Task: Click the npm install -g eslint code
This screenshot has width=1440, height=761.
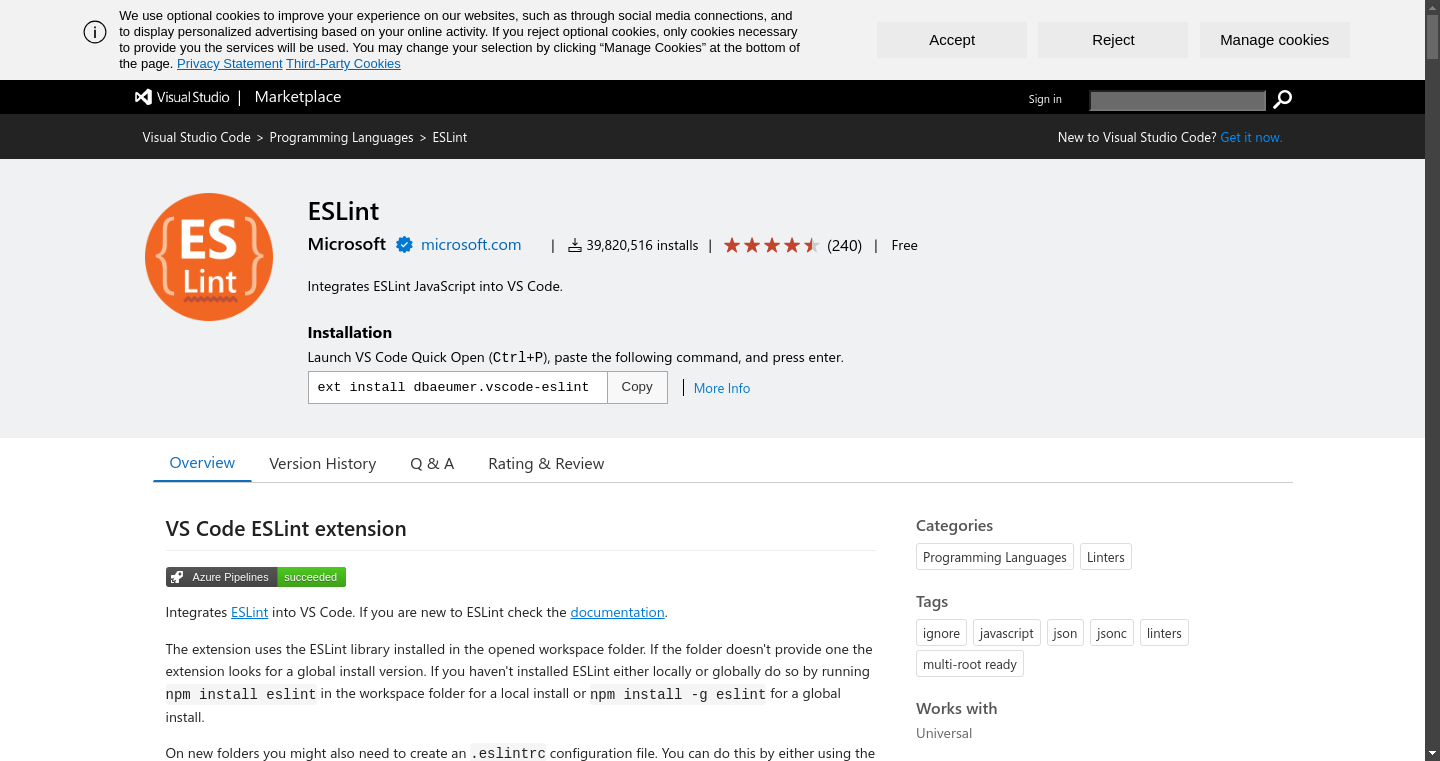Action: pos(678,694)
